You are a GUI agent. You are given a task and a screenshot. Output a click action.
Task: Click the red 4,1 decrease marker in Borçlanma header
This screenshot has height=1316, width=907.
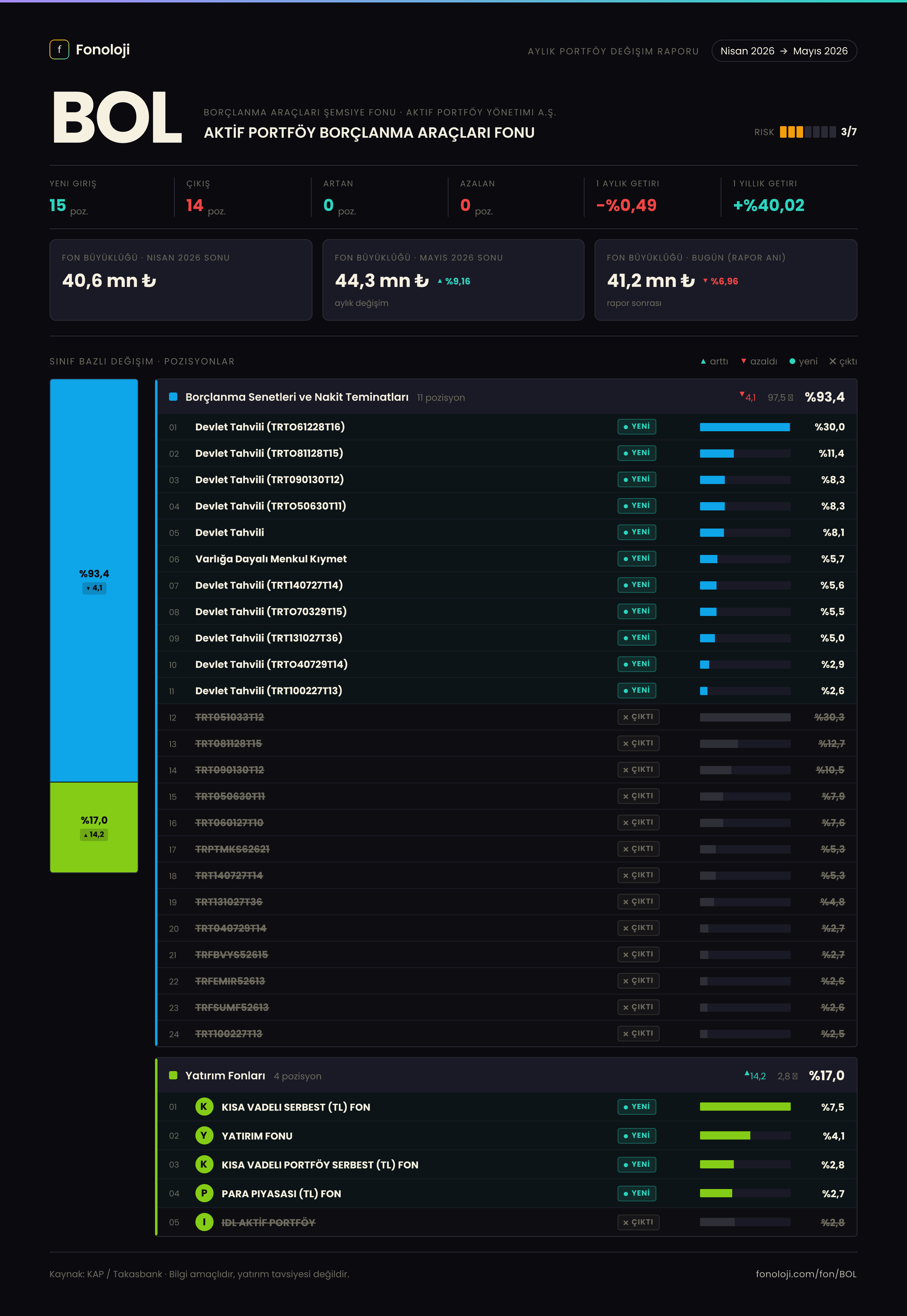(x=747, y=397)
